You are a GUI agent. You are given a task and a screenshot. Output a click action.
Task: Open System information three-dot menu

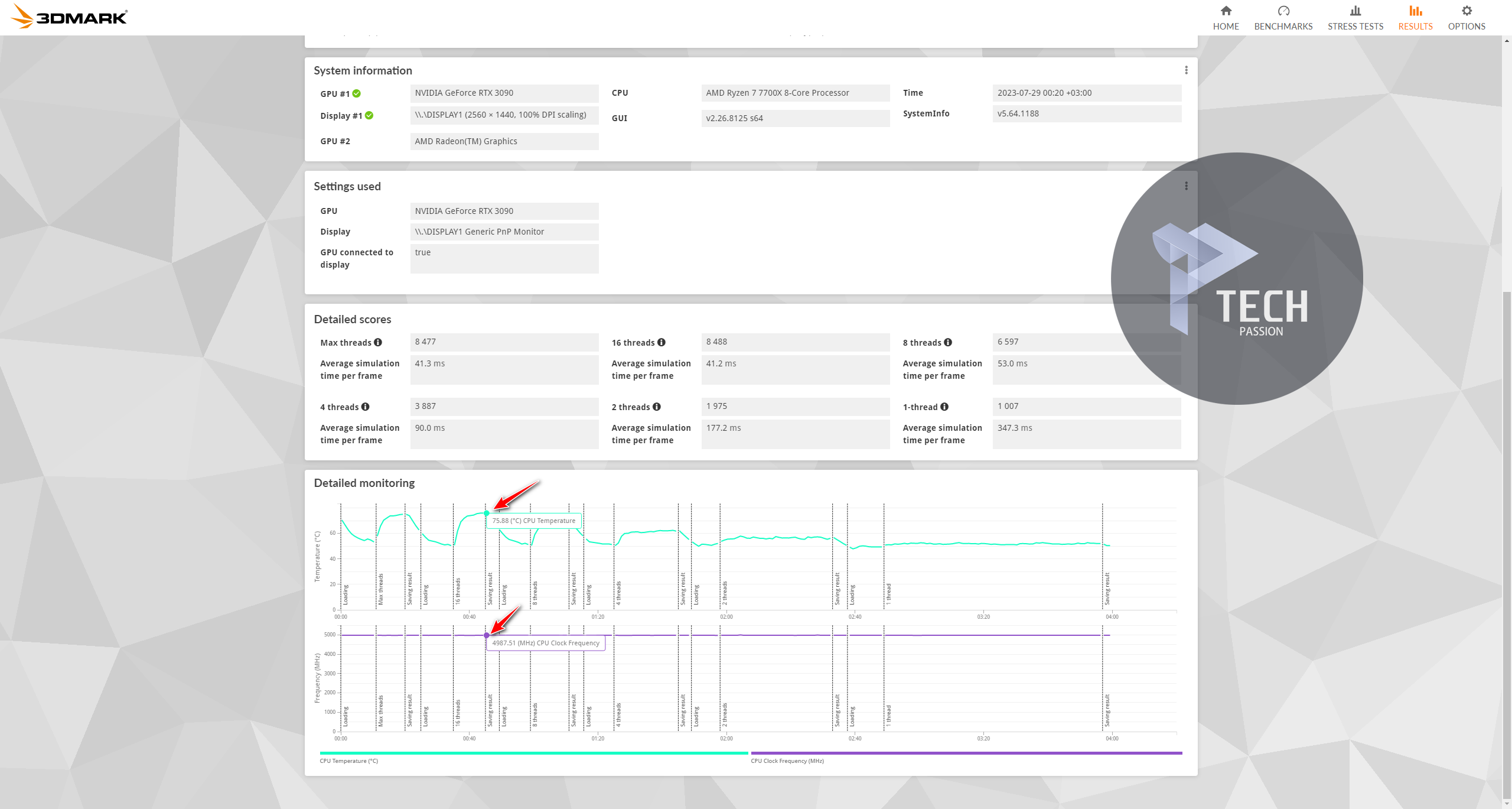click(x=1186, y=70)
